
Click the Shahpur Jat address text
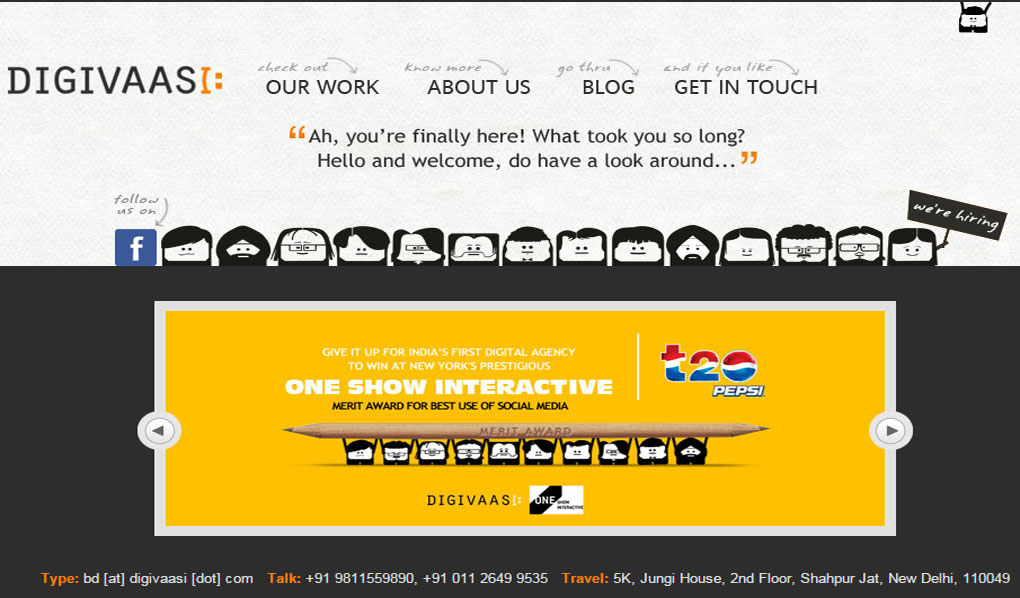tap(811, 578)
